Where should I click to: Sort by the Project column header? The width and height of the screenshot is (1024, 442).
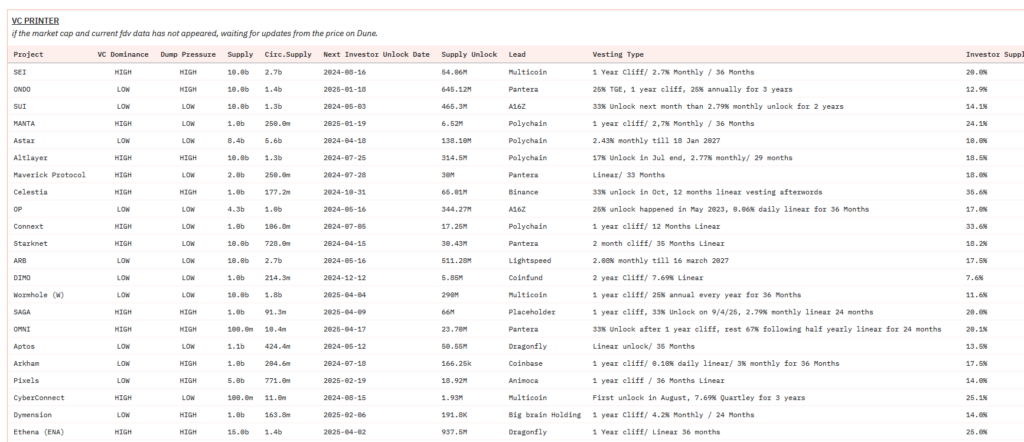coord(28,55)
